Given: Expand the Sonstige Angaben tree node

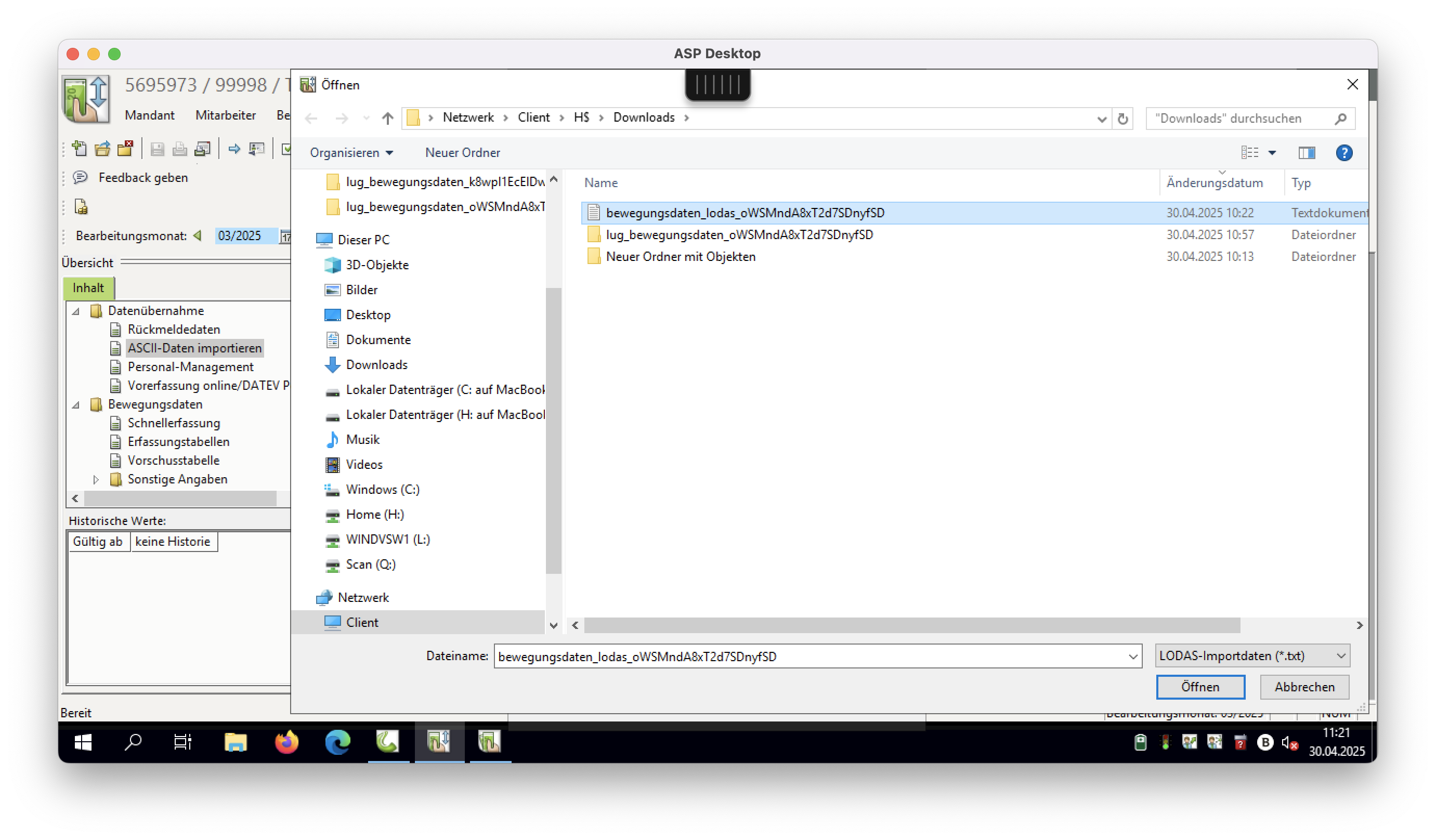Looking at the screenshot, I should coord(96,479).
